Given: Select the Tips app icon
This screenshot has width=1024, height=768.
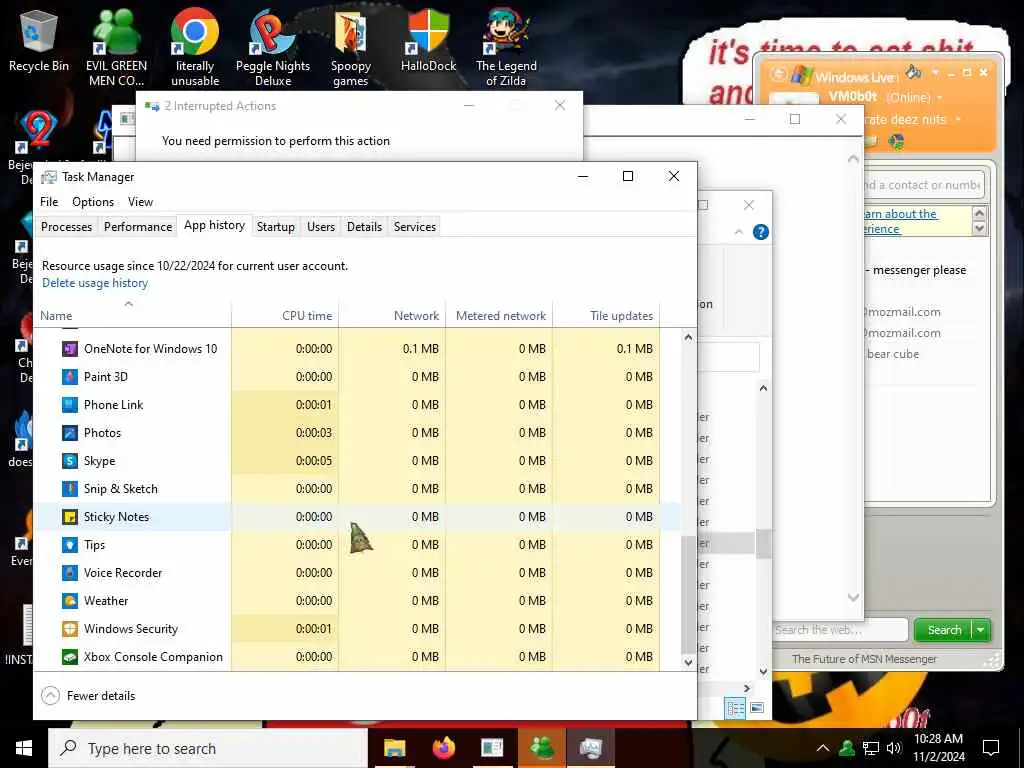Looking at the screenshot, I should [x=70, y=545].
